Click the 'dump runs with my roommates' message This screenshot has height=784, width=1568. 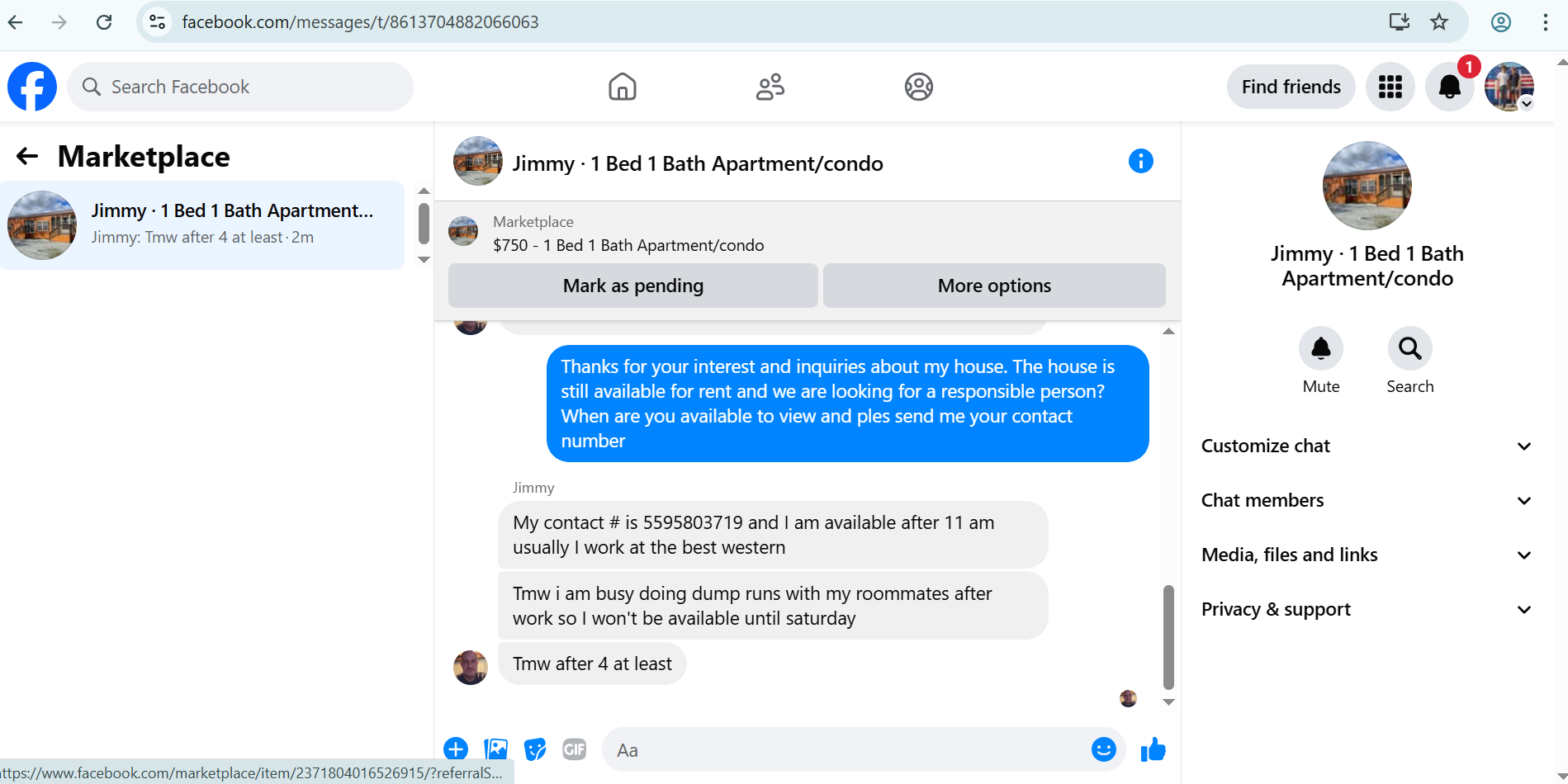click(773, 606)
